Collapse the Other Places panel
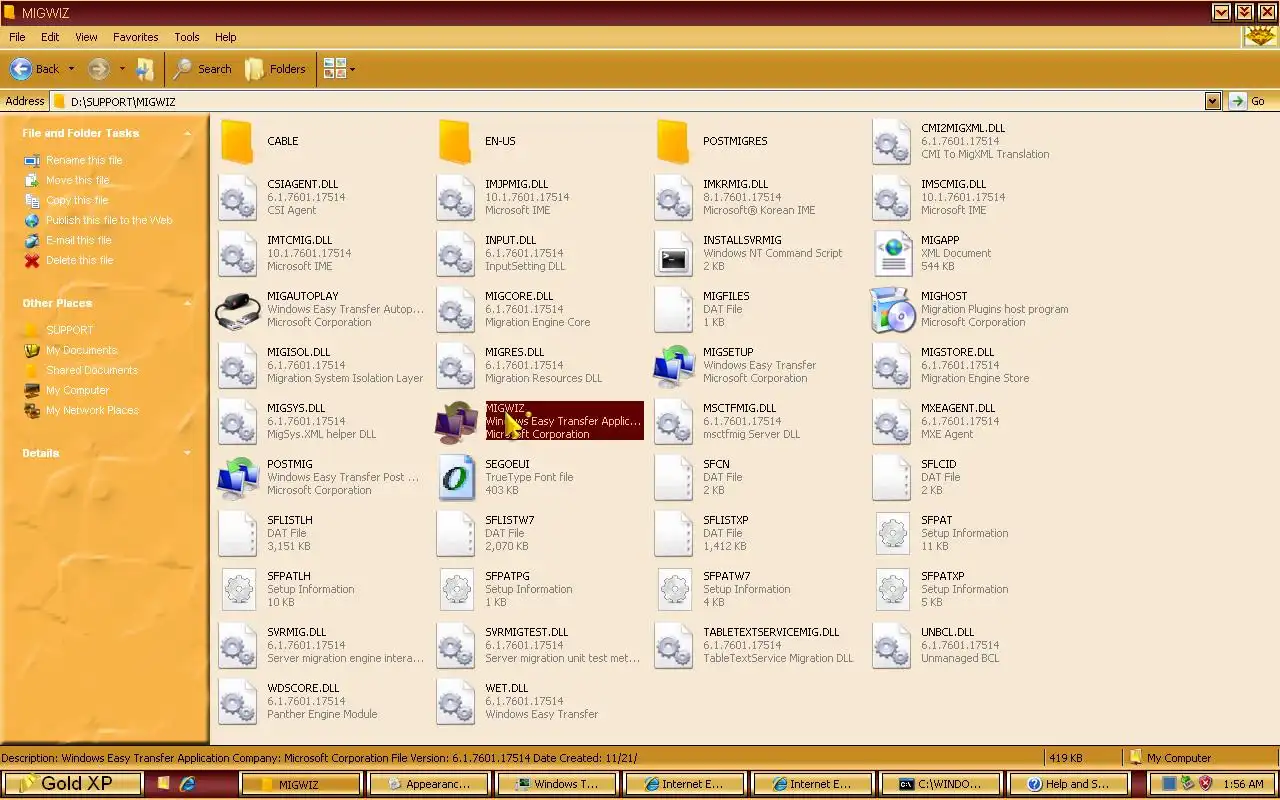The image size is (1280, 800). (187, 303)
